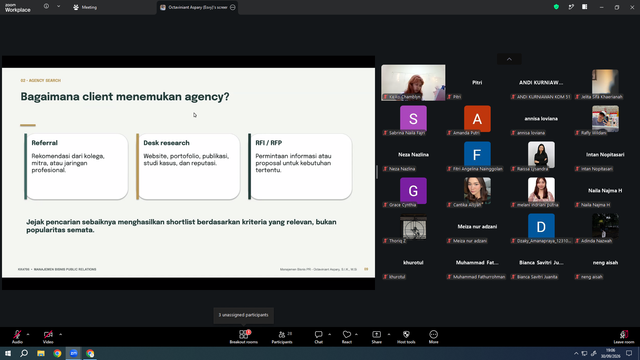Select Raissa Lysandra's photo tile

click(541, 155)
